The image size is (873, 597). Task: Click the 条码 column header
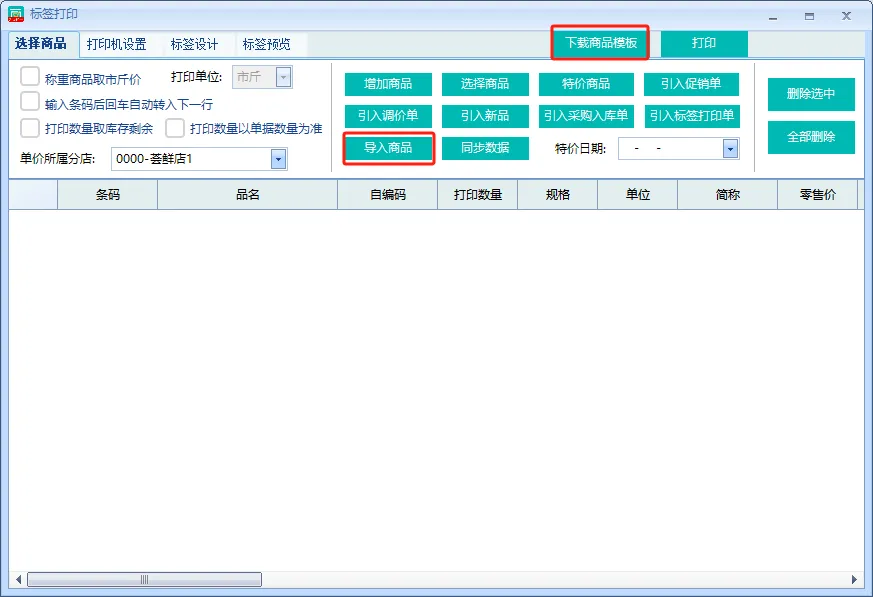[x=107, y=195]
